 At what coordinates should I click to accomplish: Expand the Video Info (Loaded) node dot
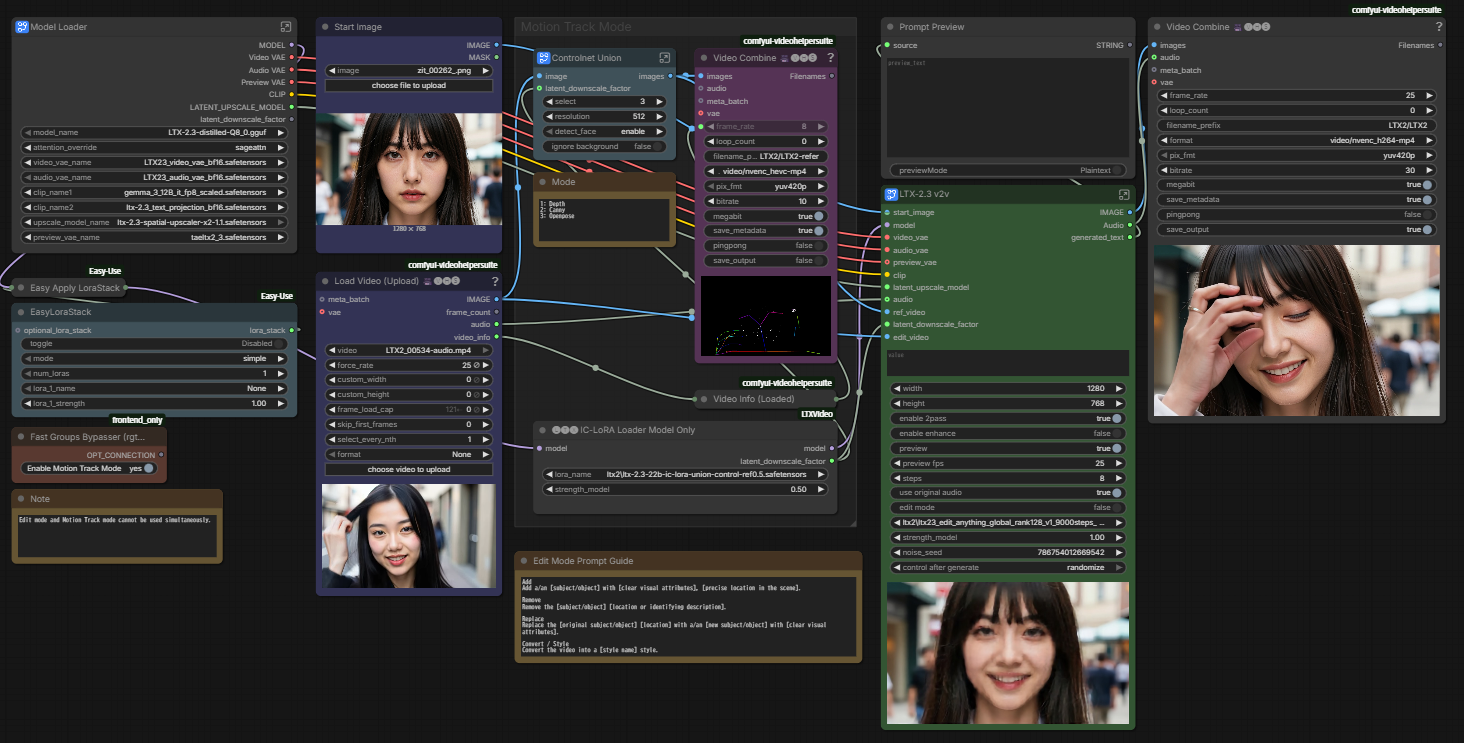[703, 399]
